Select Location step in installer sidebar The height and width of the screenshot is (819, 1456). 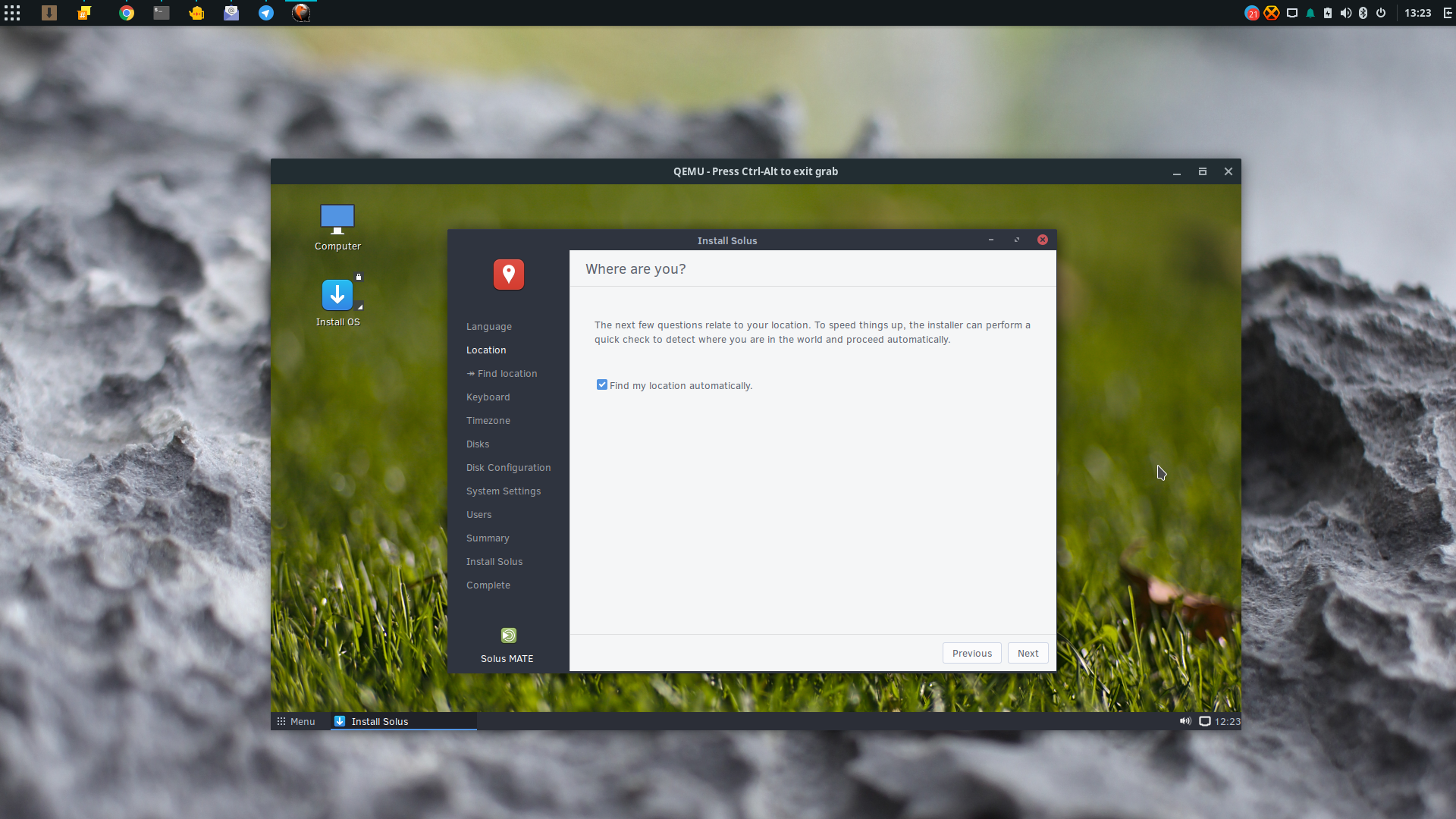point(486,350)
